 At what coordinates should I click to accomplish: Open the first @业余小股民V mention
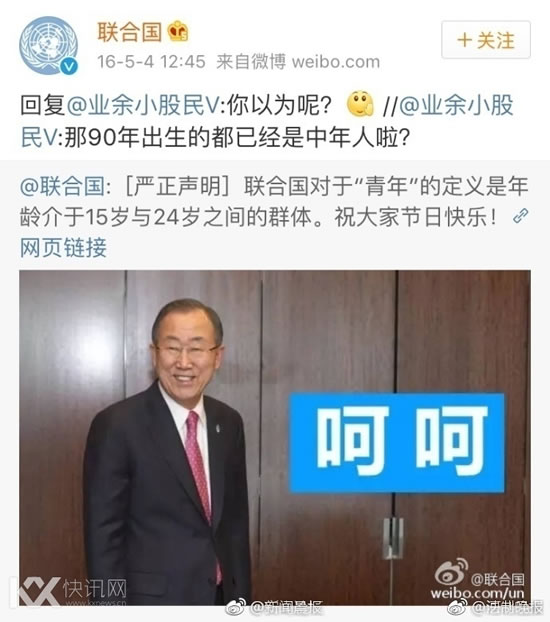(143, 106)
